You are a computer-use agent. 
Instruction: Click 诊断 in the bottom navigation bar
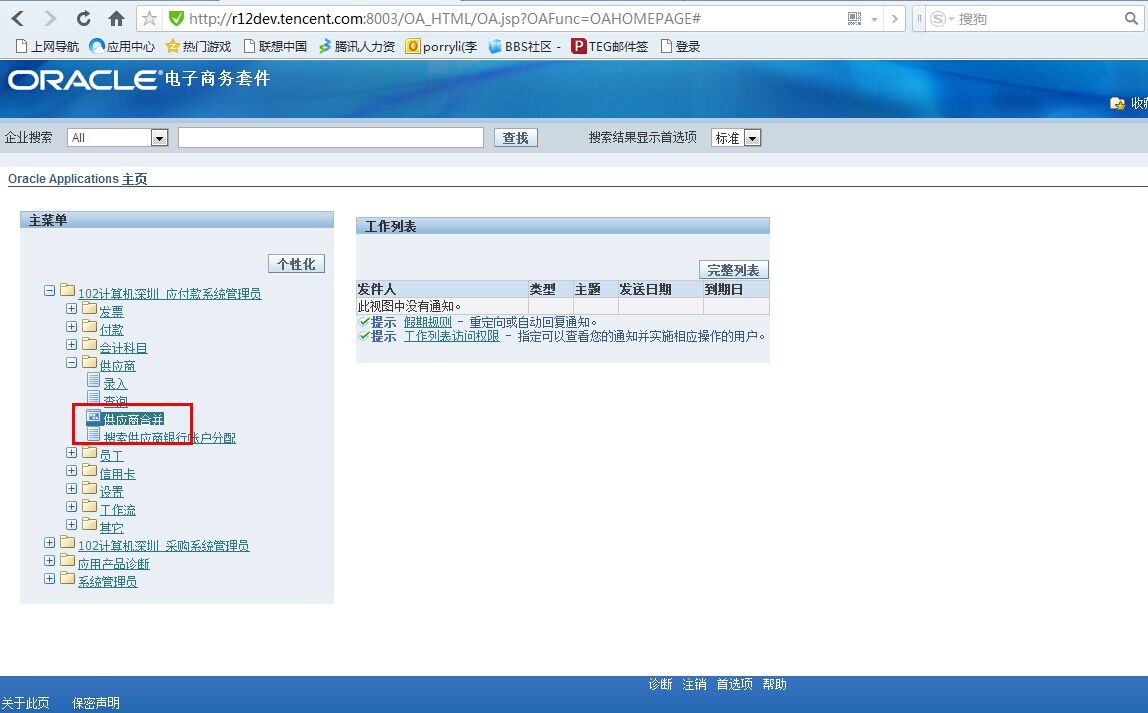pyautogui.click(x=660, y=684)
